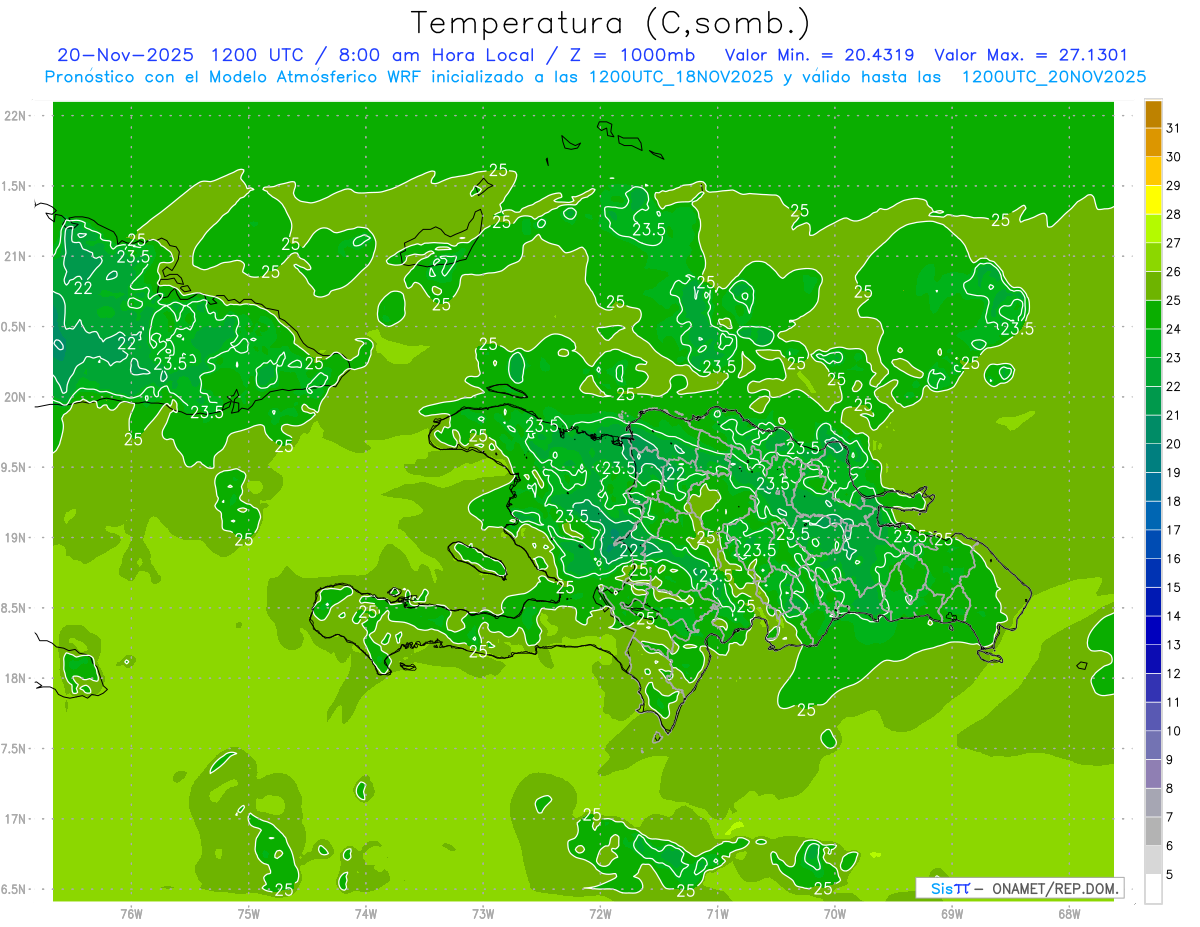Screen dimensions: 1200x927
Task: Click the 75W longitude axis label
Action: (x=249, y=913)
